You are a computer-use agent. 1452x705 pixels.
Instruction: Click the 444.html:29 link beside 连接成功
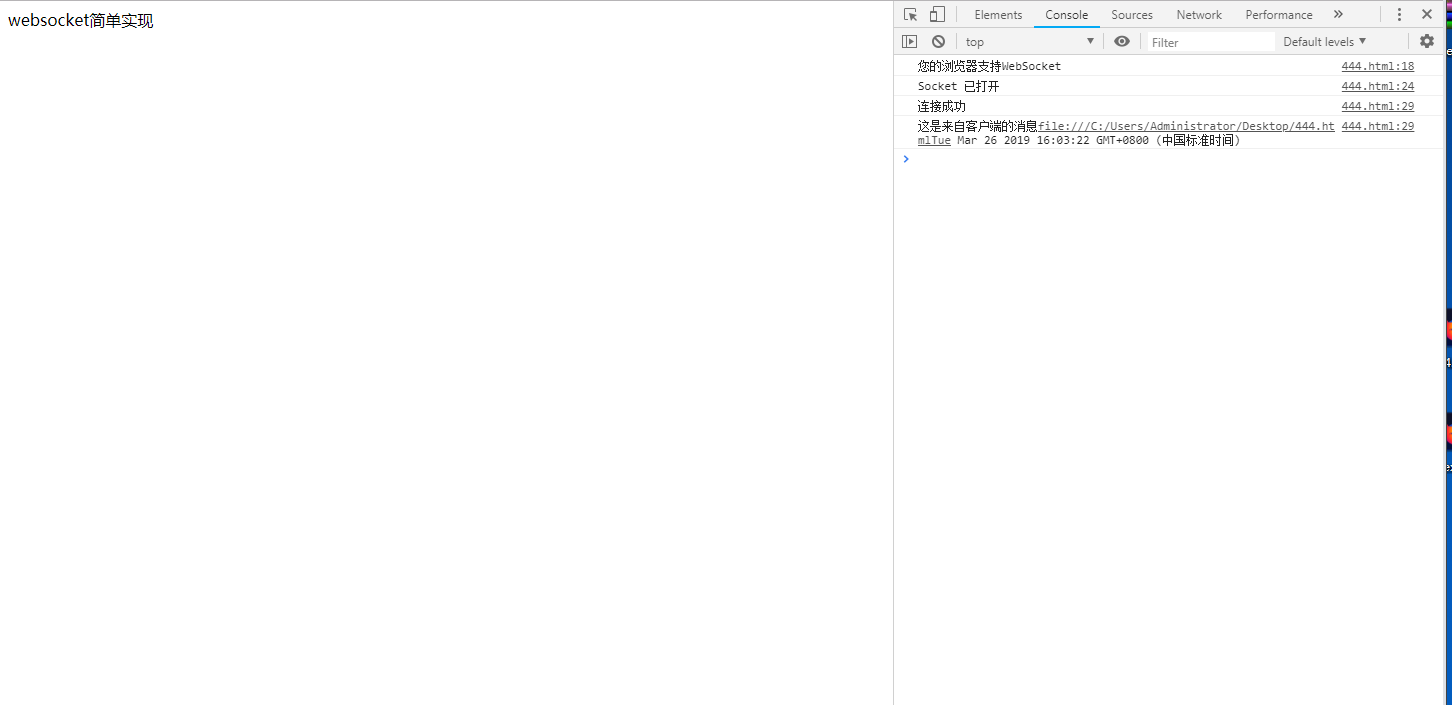click(x=1377, y=106)
